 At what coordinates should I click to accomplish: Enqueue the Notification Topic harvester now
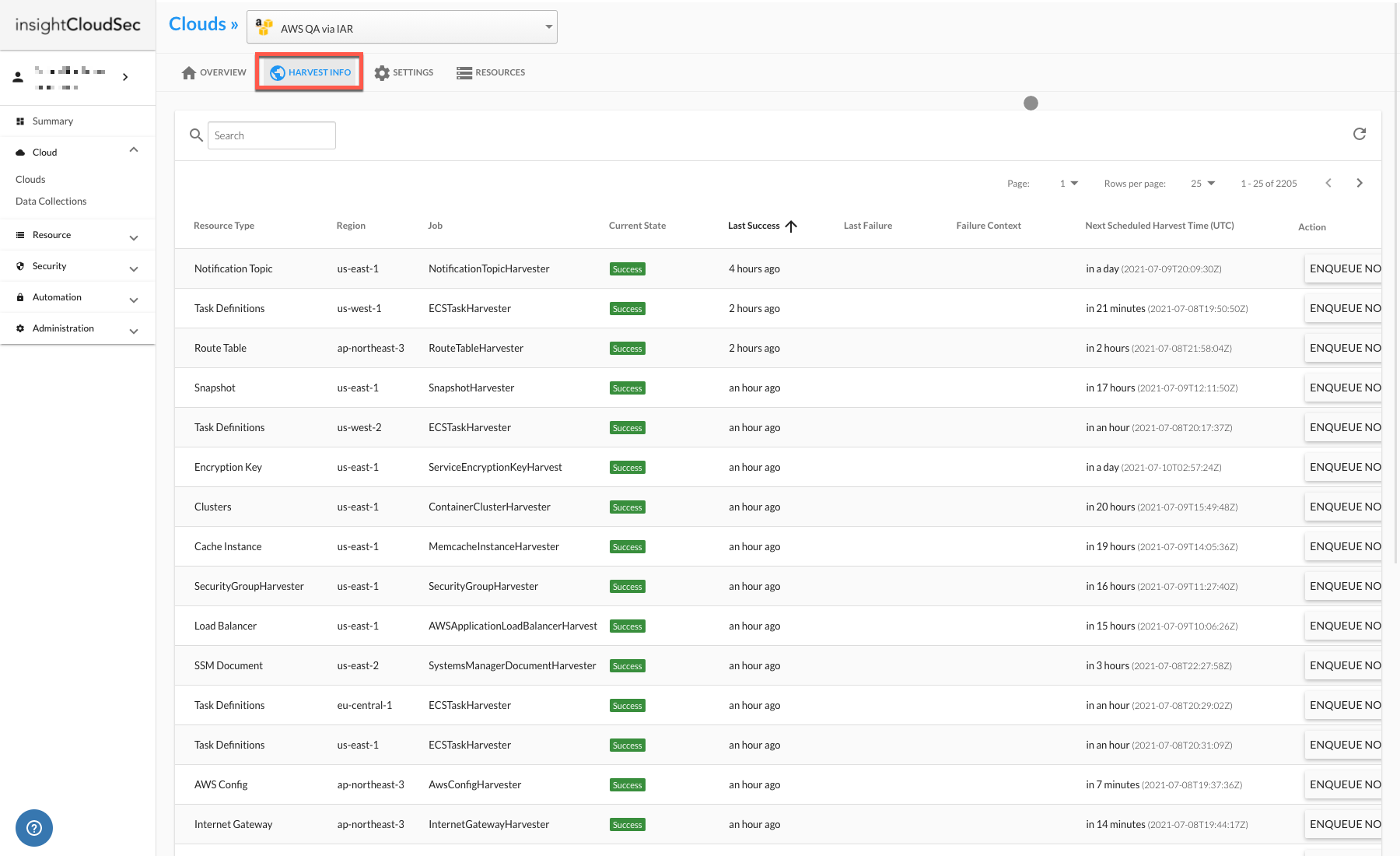[1343, 268]
